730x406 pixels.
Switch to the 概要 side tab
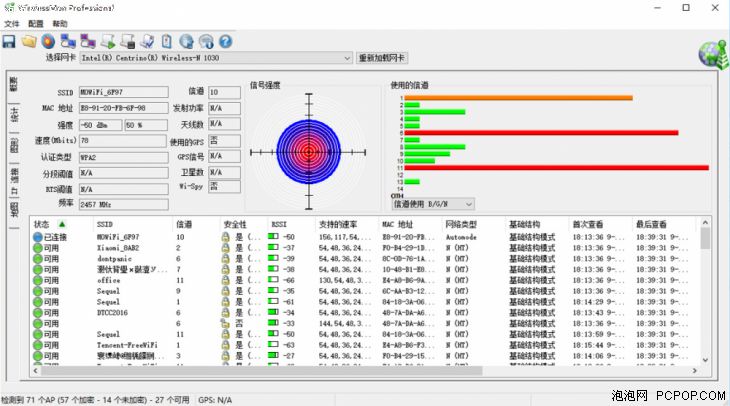click(14, 85)
